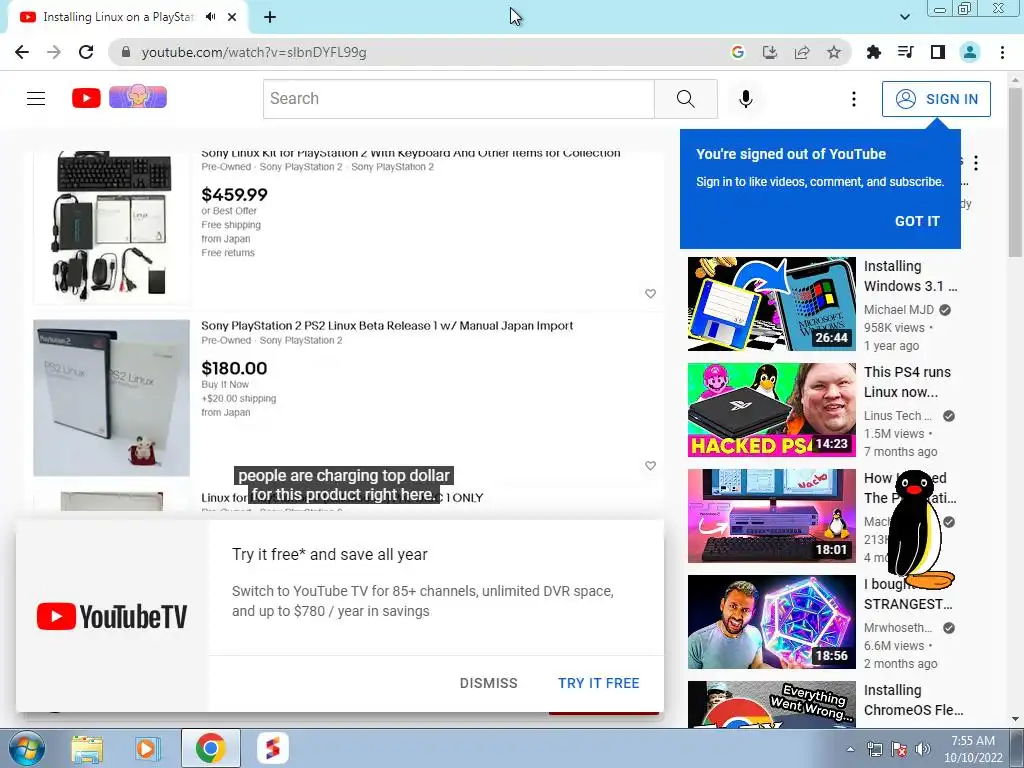Open Chrome extensions puzzle icon
1024x768 pixels.
point(874,52)
